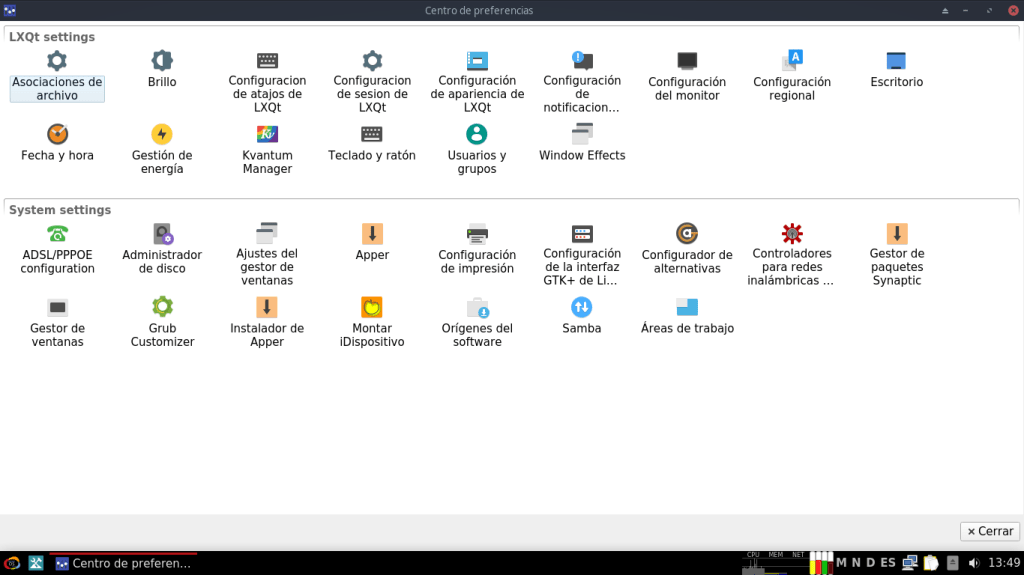Image resolution: width=1024 pixels, height=575 pixels.
Task: Select Centro de preferencias taskbar entry
Action: tap(123, 563)
